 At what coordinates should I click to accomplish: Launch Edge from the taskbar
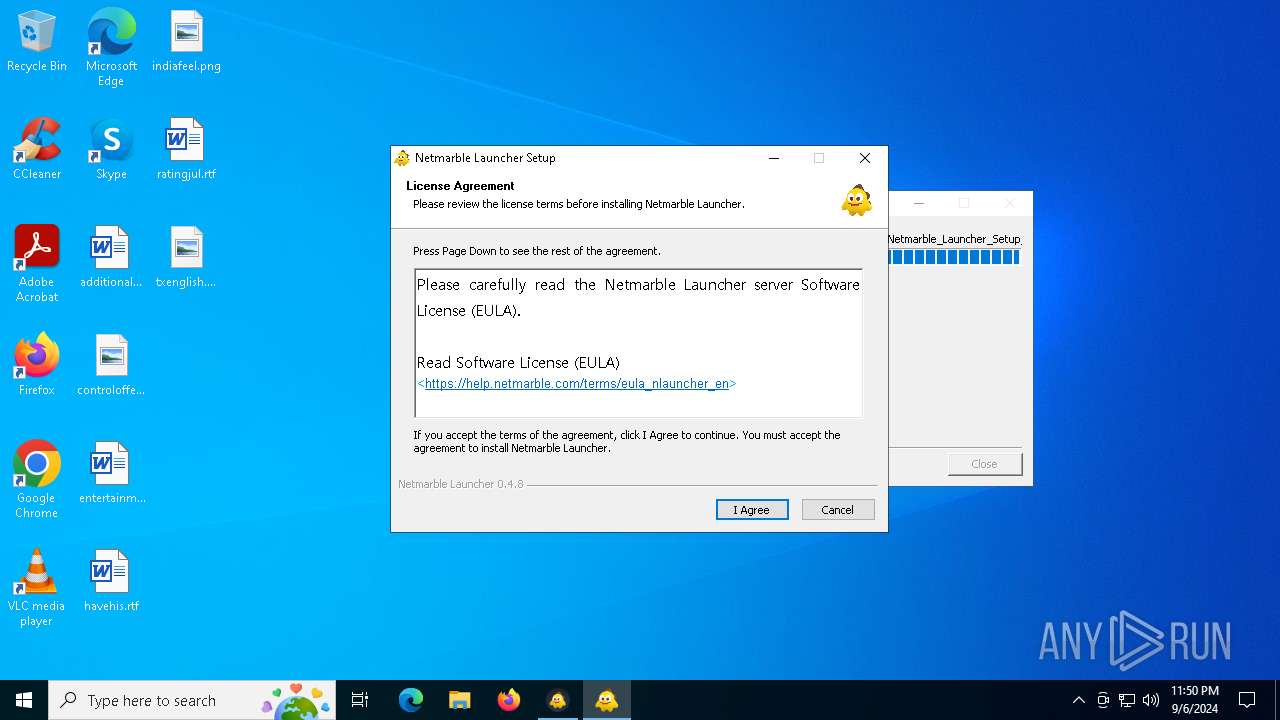pyautogui.click(x=411, y=700)
